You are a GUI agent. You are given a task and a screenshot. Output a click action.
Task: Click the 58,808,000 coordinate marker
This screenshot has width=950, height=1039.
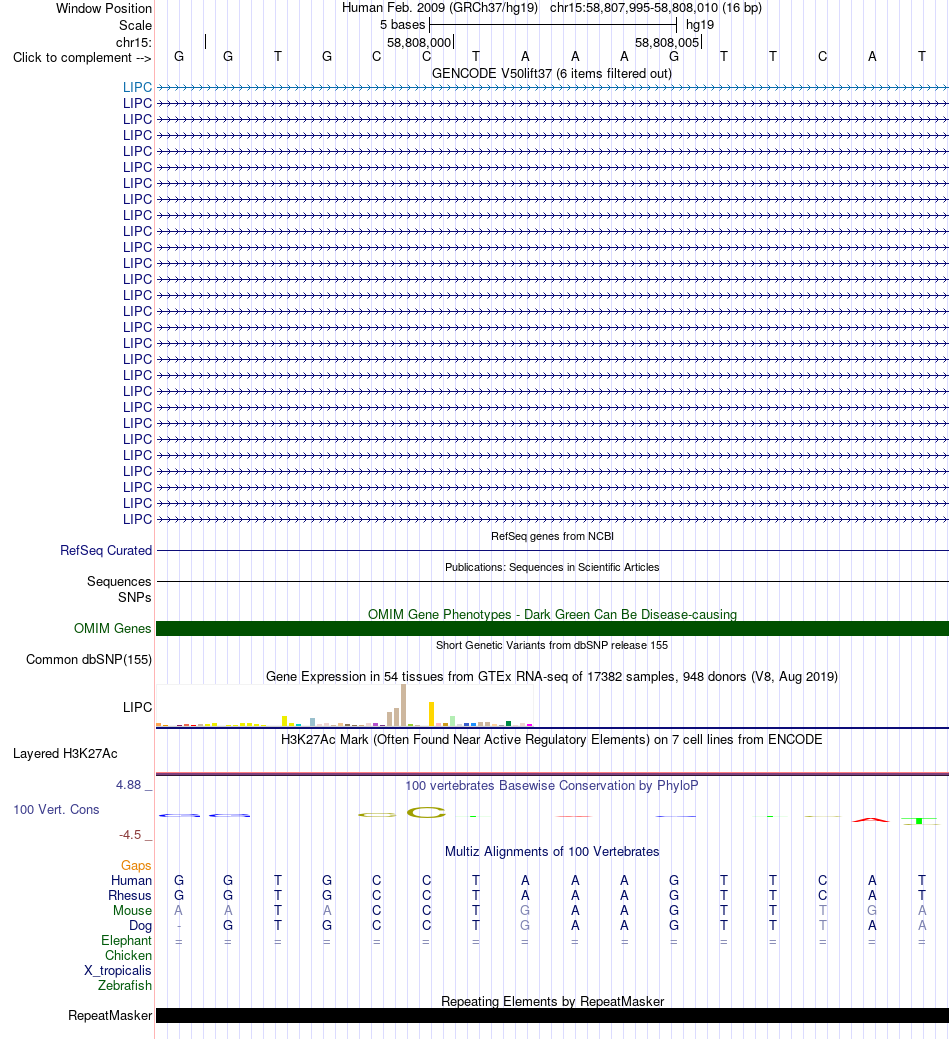pos(419,42)
